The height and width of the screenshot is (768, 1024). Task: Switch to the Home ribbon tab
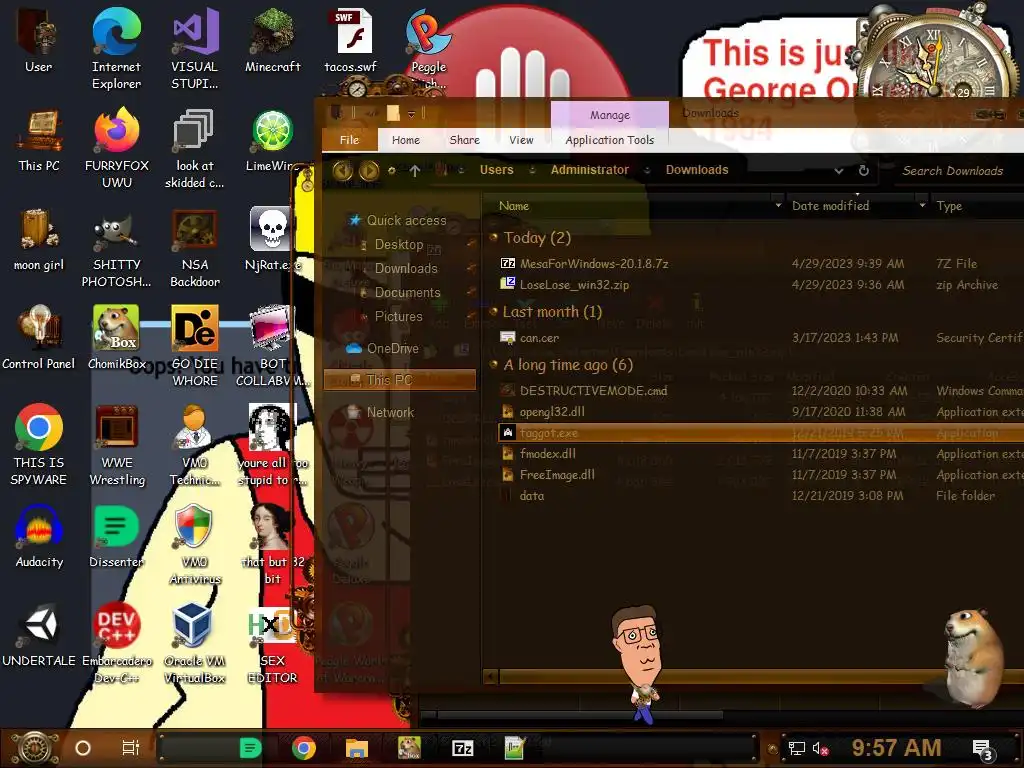406,140
